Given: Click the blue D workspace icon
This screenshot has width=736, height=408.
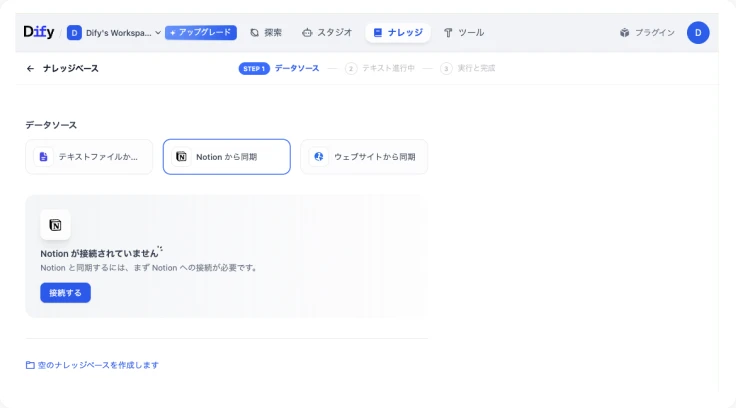Looking at the screenshot, I should [x=74, y=32].
